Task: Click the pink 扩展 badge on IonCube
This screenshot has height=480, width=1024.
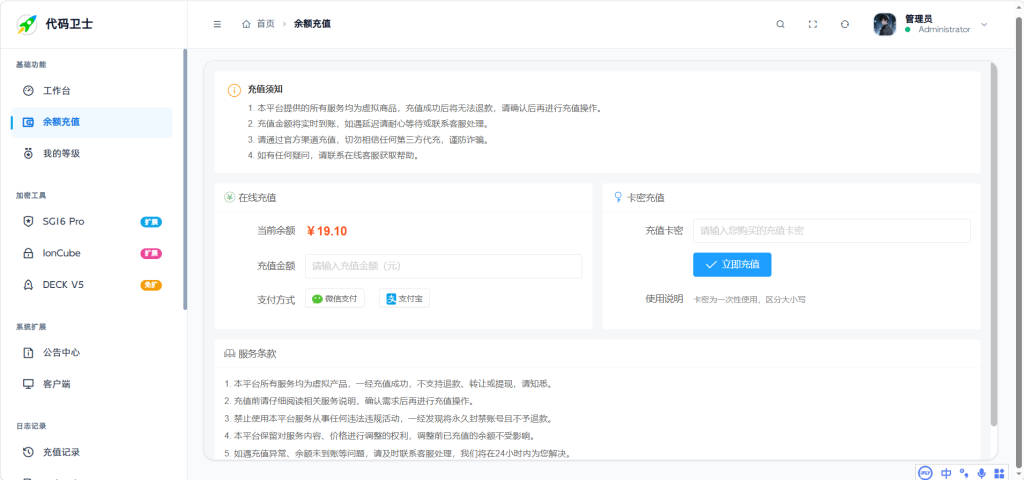Action: point(151,253)
